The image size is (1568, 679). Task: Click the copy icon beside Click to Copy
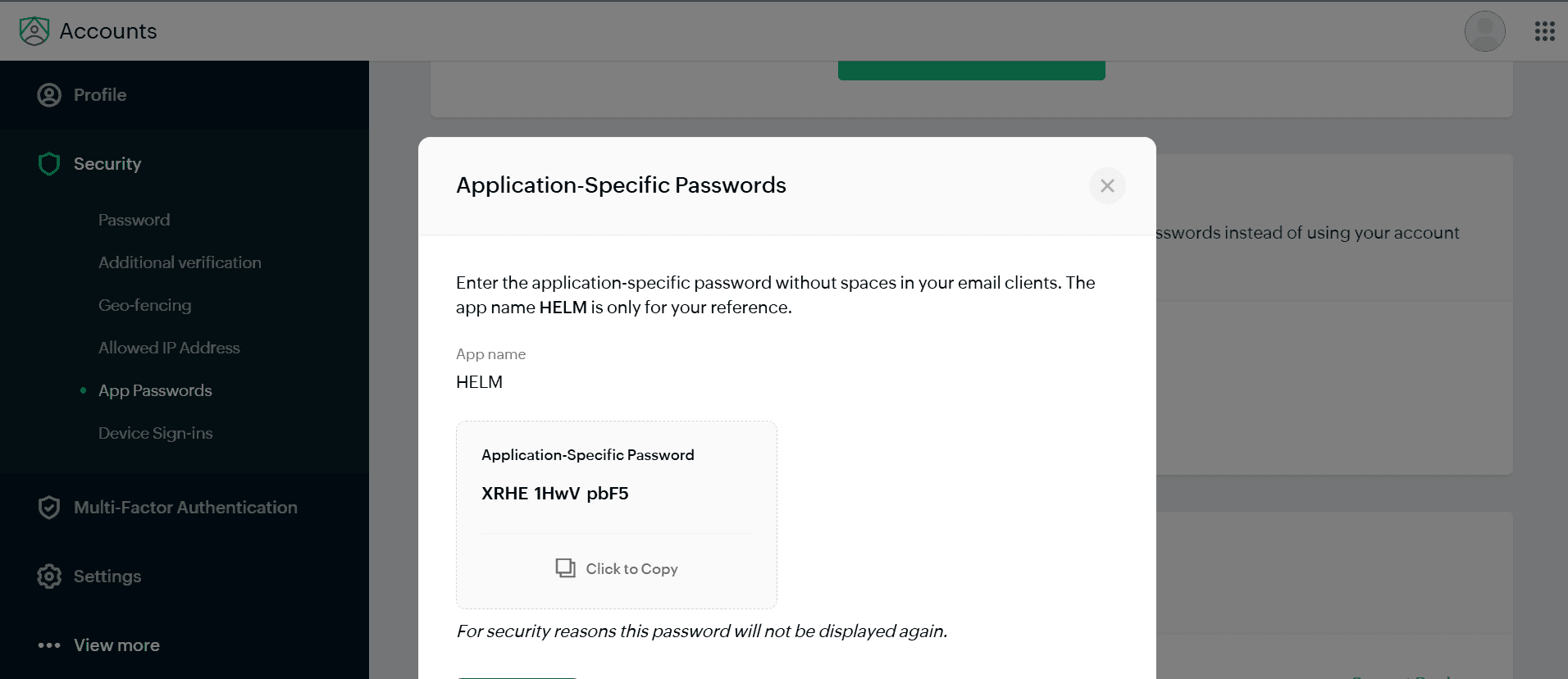click(x=565, y=568)
